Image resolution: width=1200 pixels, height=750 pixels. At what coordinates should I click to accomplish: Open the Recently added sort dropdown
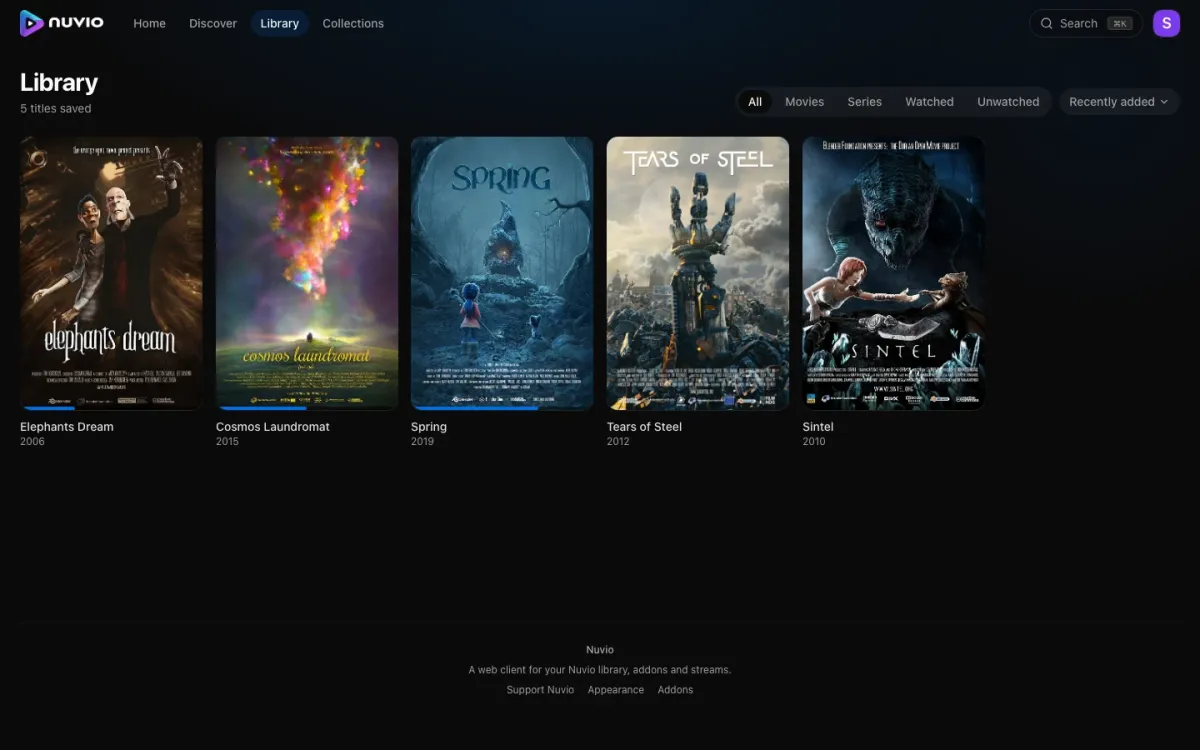tap(1119, 101)
